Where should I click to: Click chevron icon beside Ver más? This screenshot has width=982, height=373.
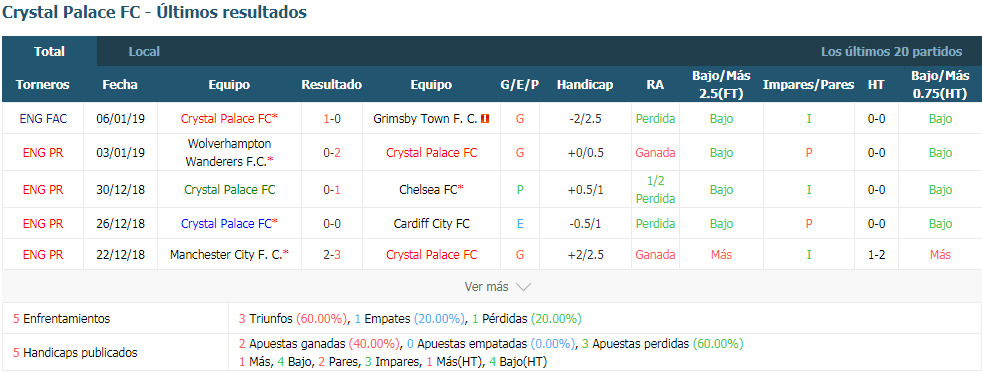(x=524, y=287)
